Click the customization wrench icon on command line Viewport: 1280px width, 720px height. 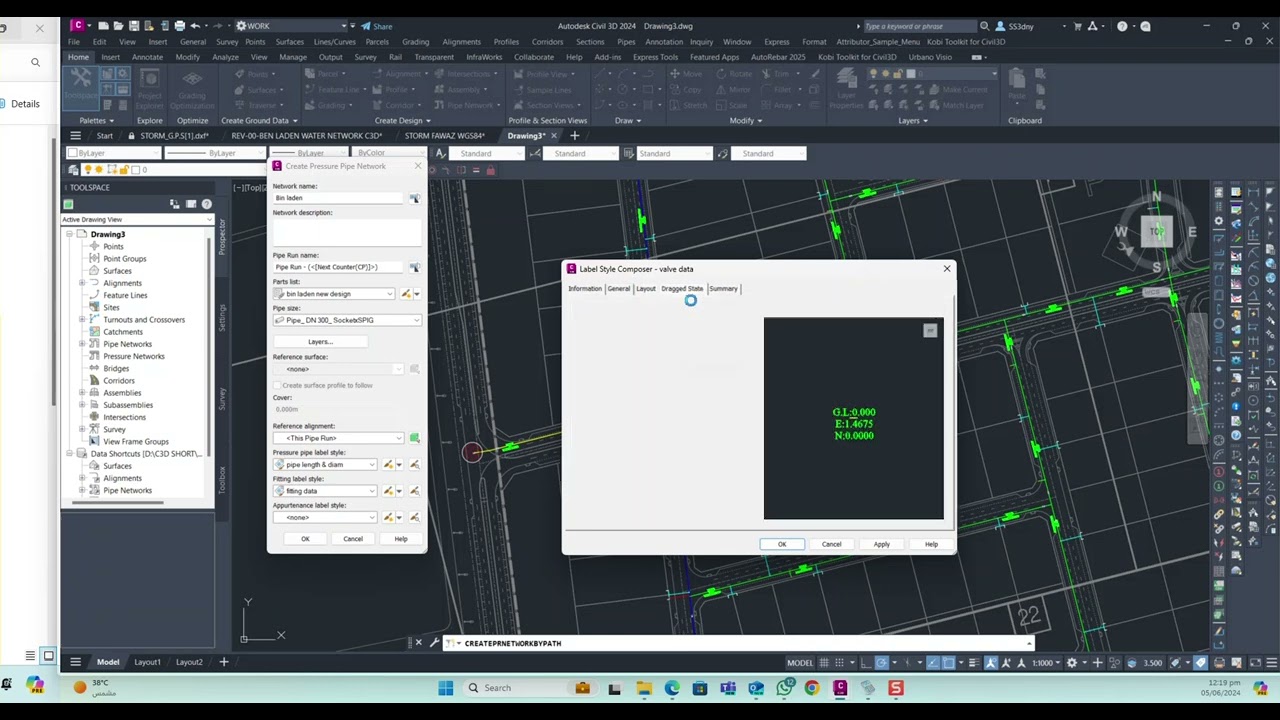tap(434, 643)
